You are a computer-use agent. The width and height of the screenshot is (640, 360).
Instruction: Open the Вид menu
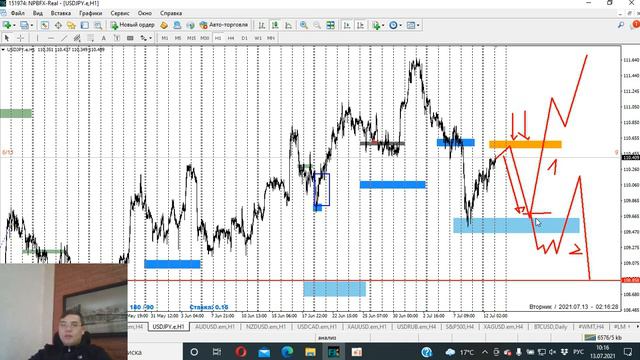[x=38, y=13]
